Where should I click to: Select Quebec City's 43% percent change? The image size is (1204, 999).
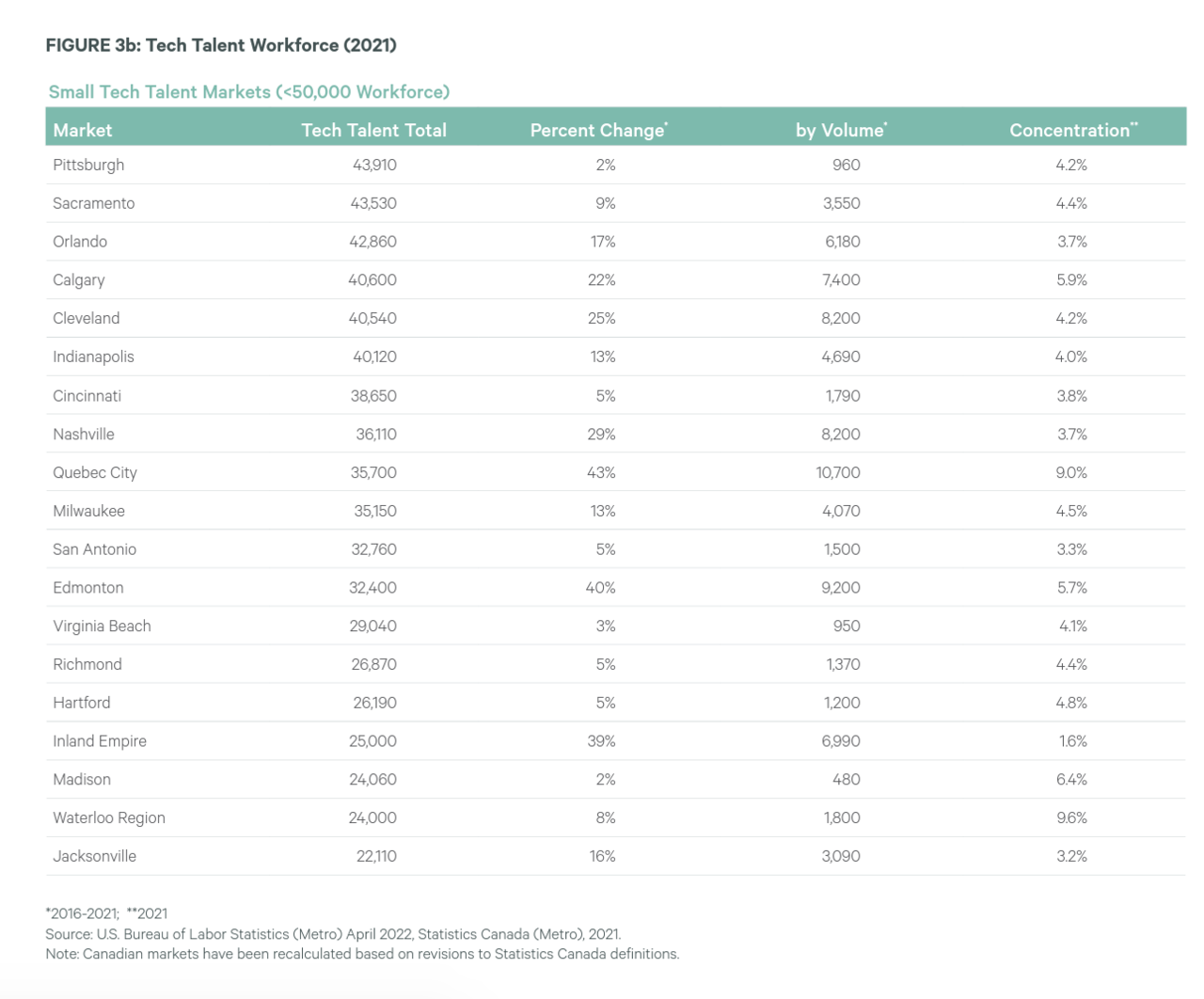[601, 472]
